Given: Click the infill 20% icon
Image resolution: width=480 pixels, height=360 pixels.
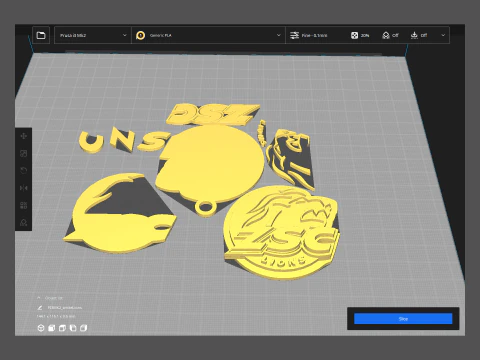Looking at the screenshot, I should (354, 35).
